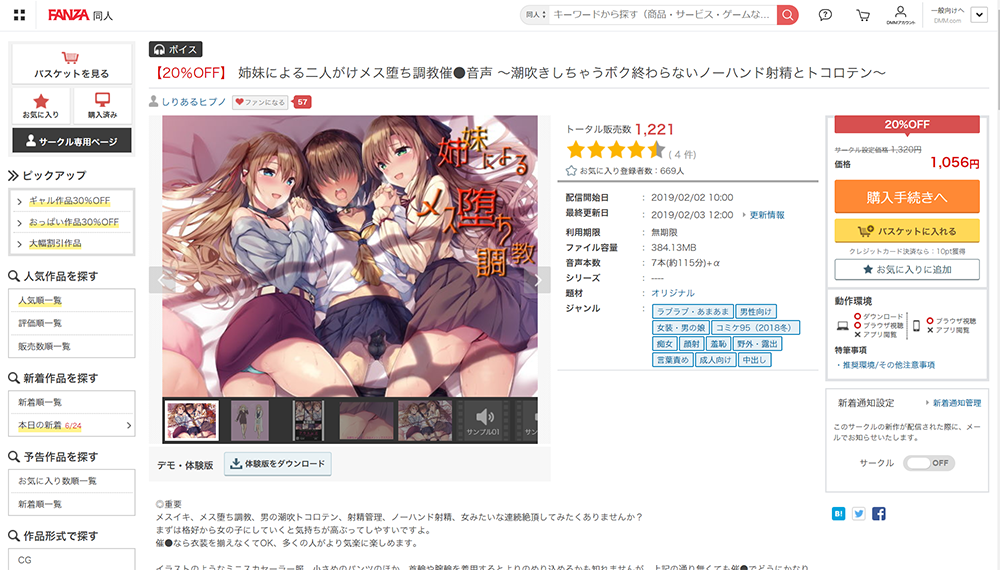Open 購入済み monitor shortcut
This screenshot has width=1000, height=570.
[x=102, y=105]
